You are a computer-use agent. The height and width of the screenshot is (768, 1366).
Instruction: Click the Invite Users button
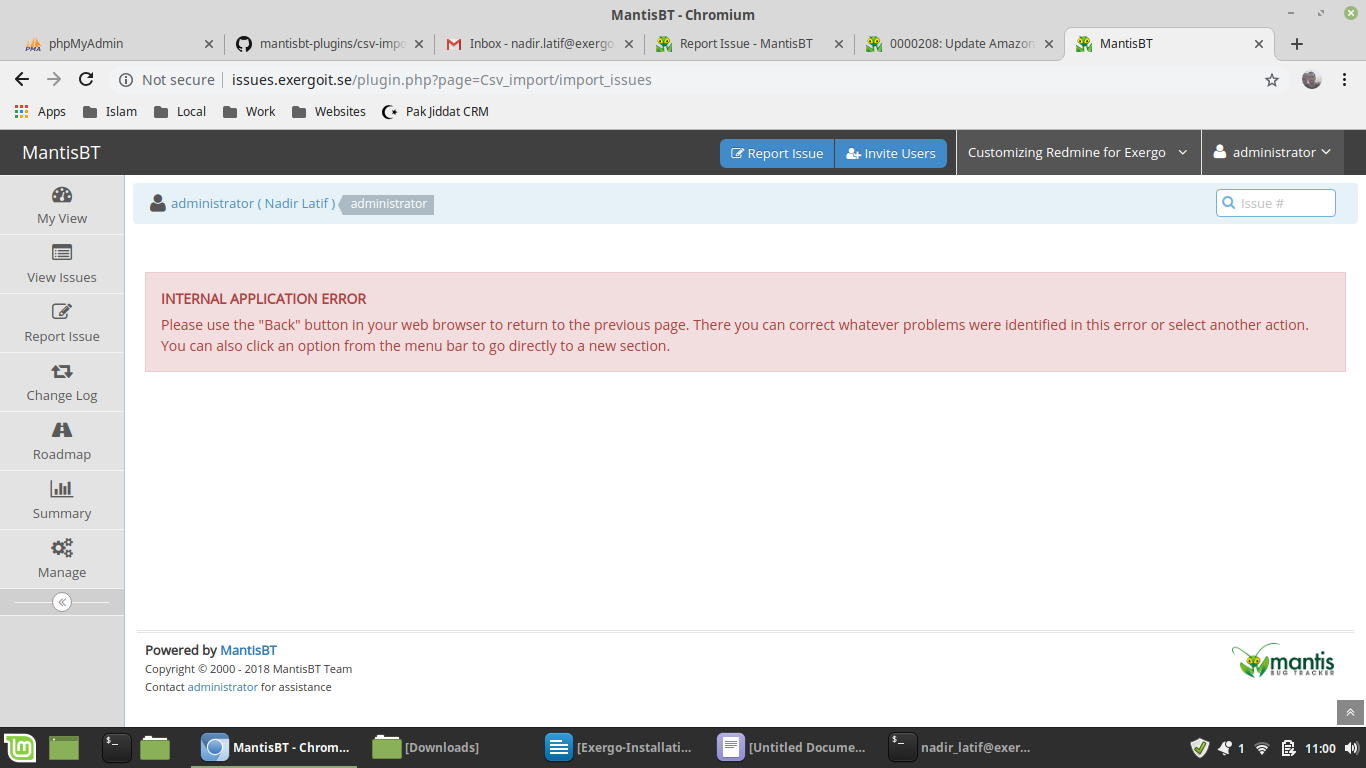click(x=891, y=153)
